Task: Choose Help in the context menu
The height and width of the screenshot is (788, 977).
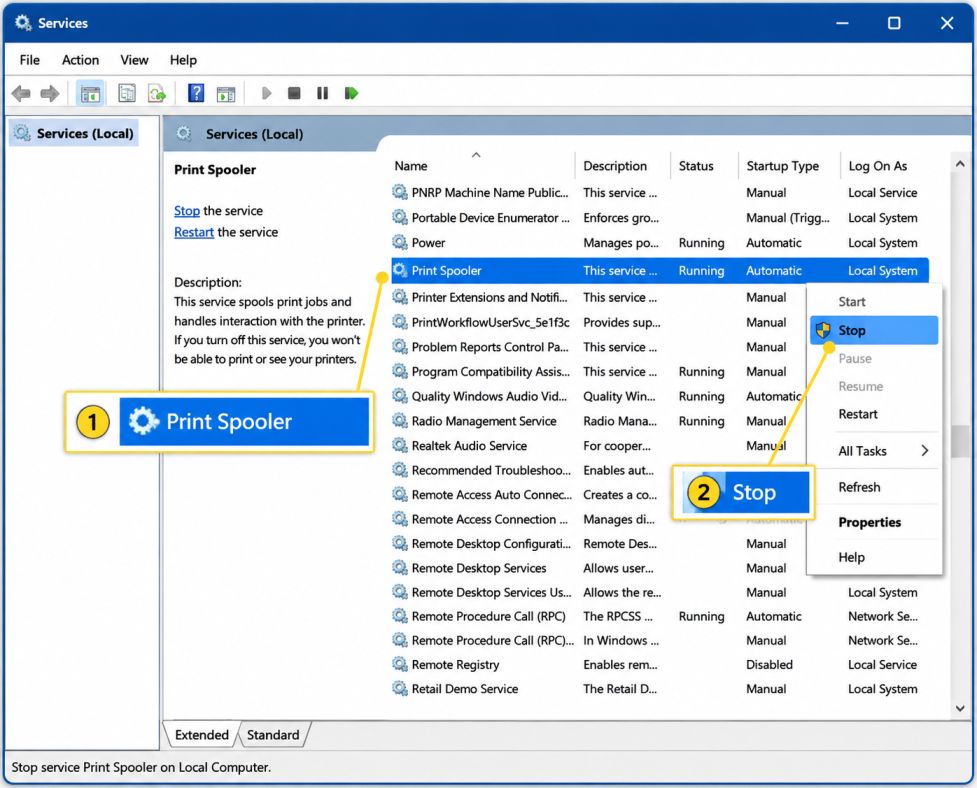Action: tap(874, 557)
